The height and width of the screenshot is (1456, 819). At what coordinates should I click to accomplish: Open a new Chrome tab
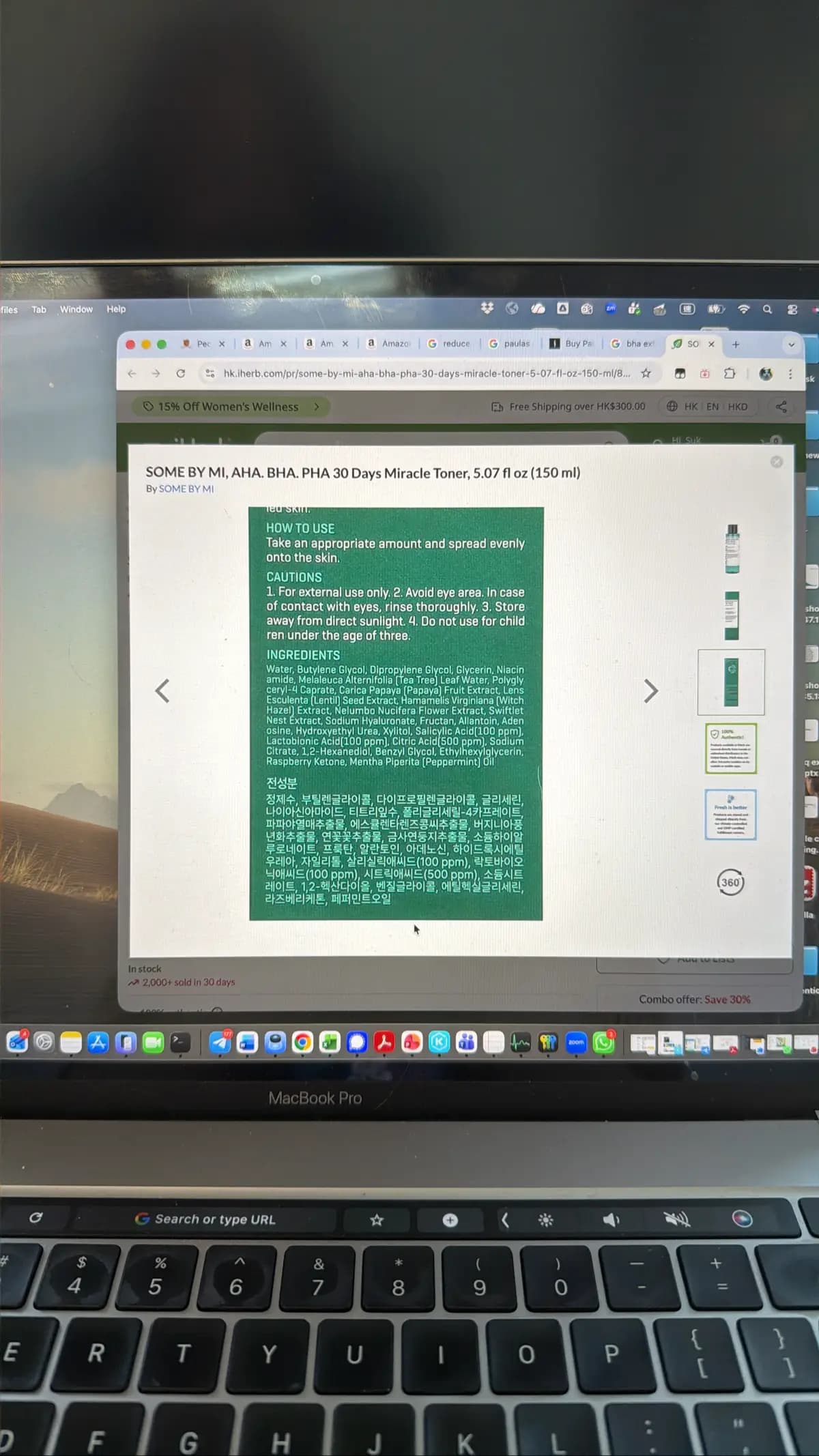(736, 344)
